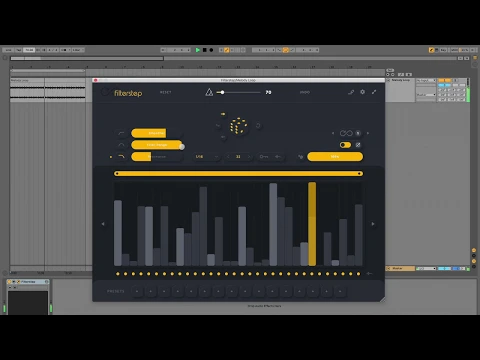Select the filter shape icon beside Filter Range

[121, 145]
